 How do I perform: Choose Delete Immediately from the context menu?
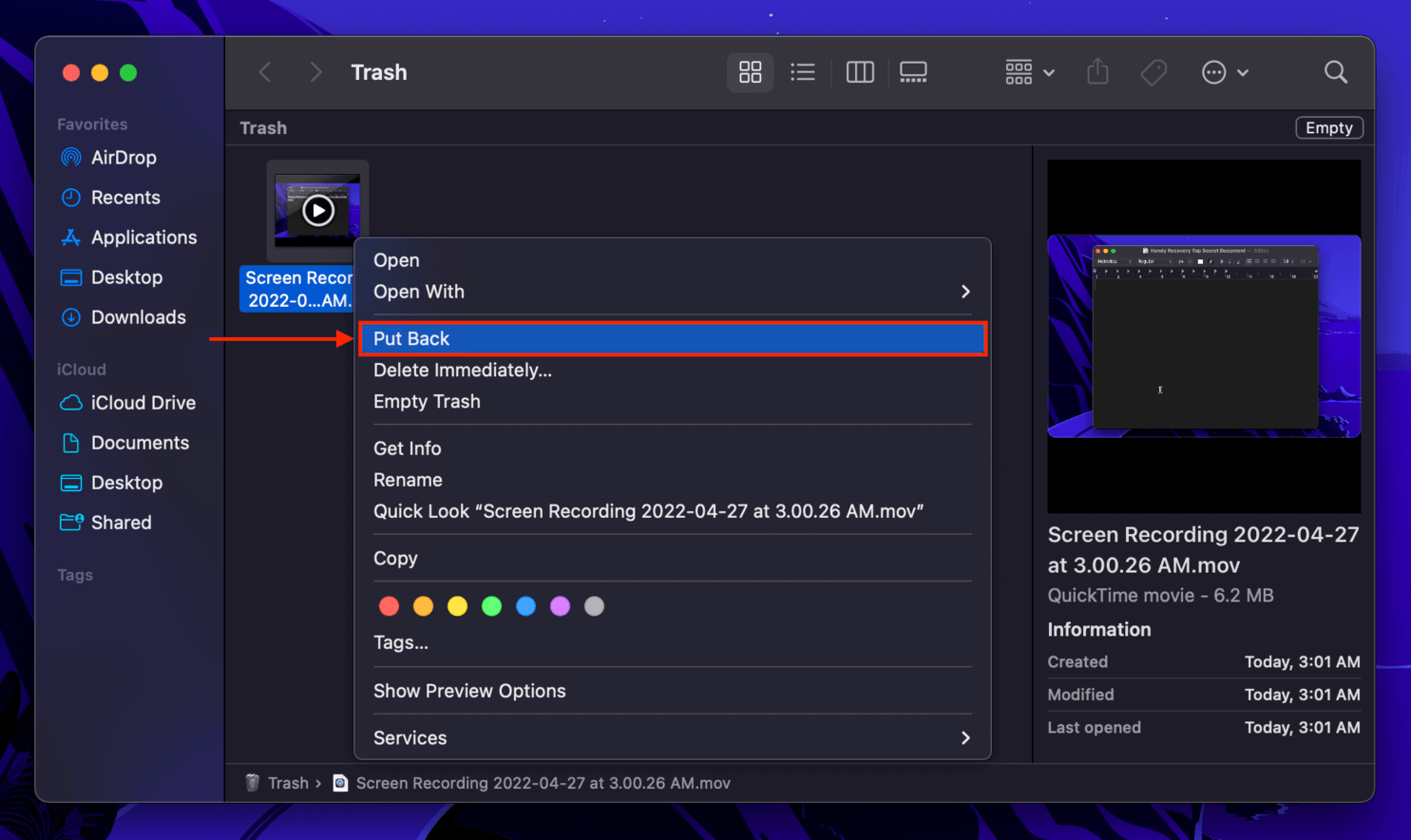pyautogui.click(x=673, y=370)
